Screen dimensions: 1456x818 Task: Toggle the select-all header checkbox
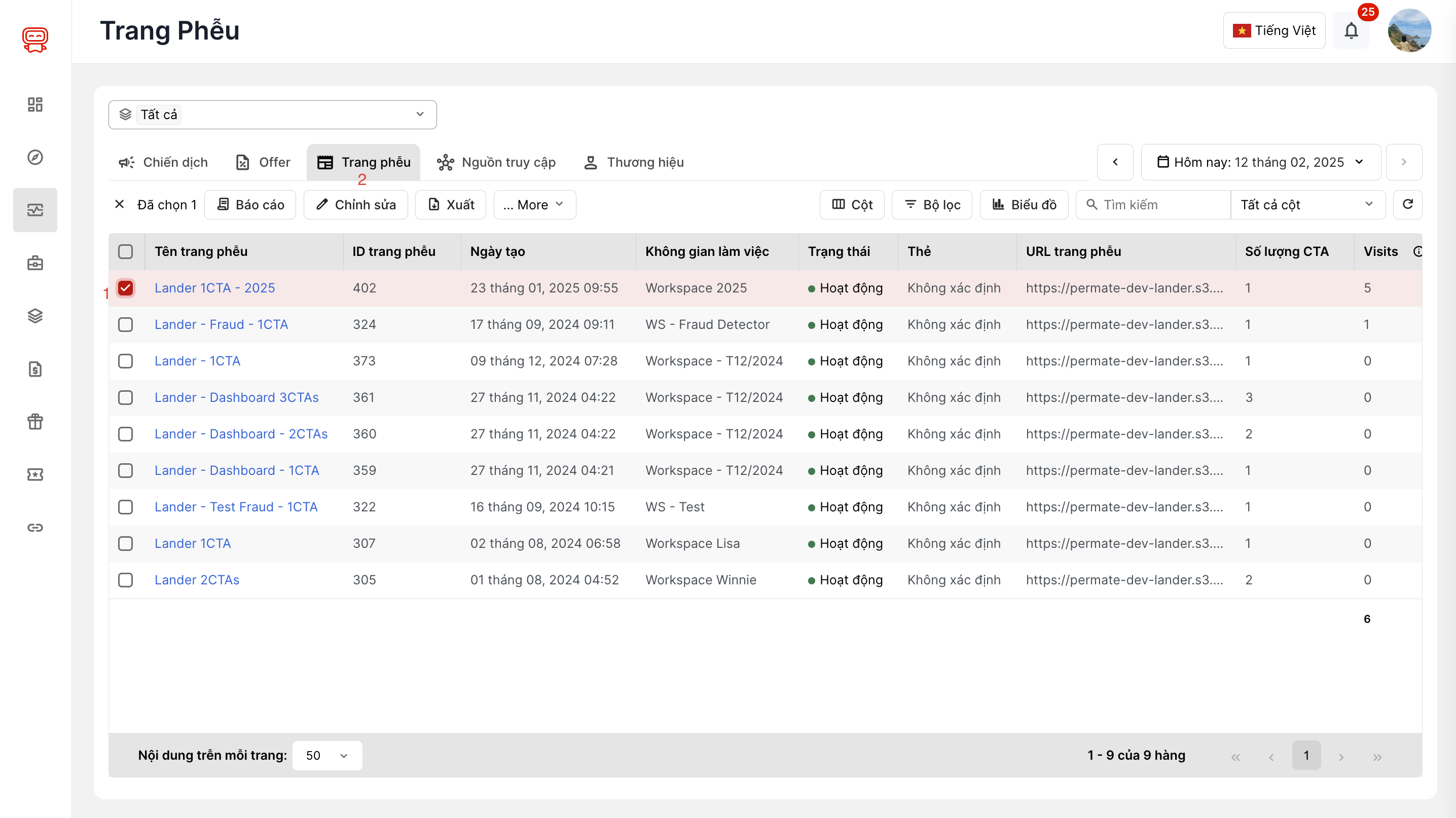pos(126,251)
